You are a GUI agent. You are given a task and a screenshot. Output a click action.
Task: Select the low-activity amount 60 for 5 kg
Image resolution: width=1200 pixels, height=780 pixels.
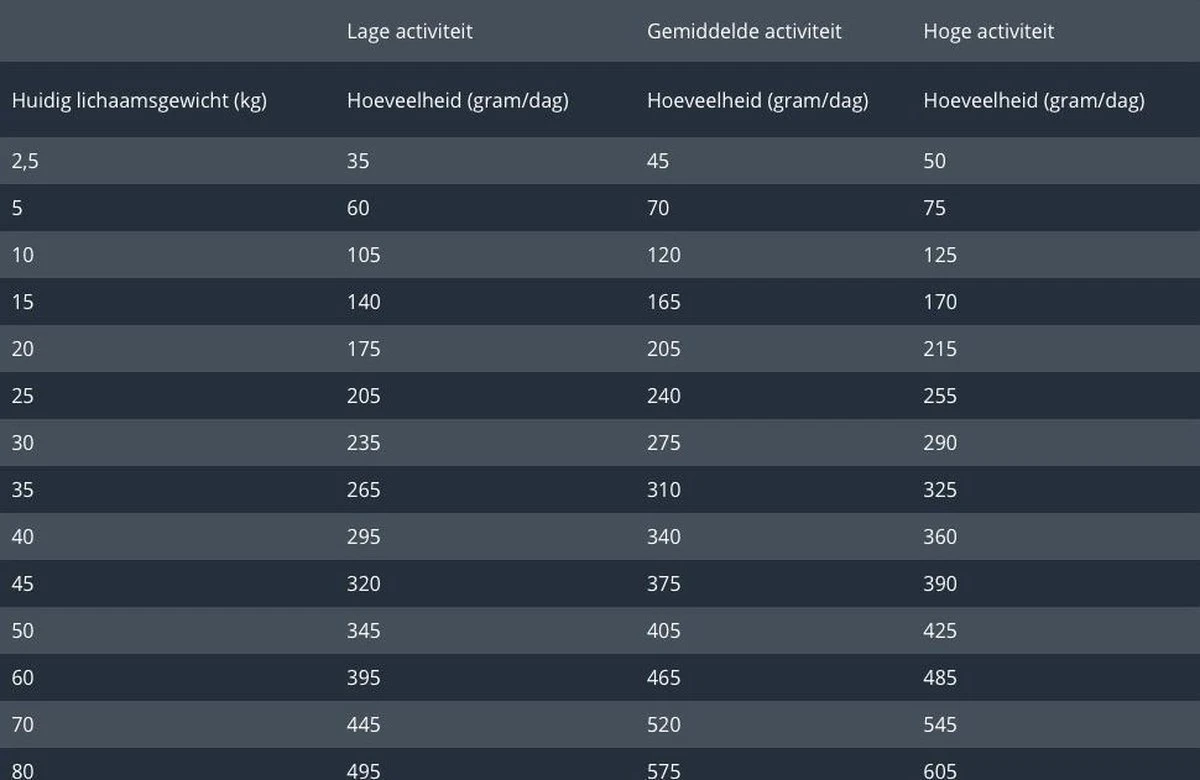[358, 208]
